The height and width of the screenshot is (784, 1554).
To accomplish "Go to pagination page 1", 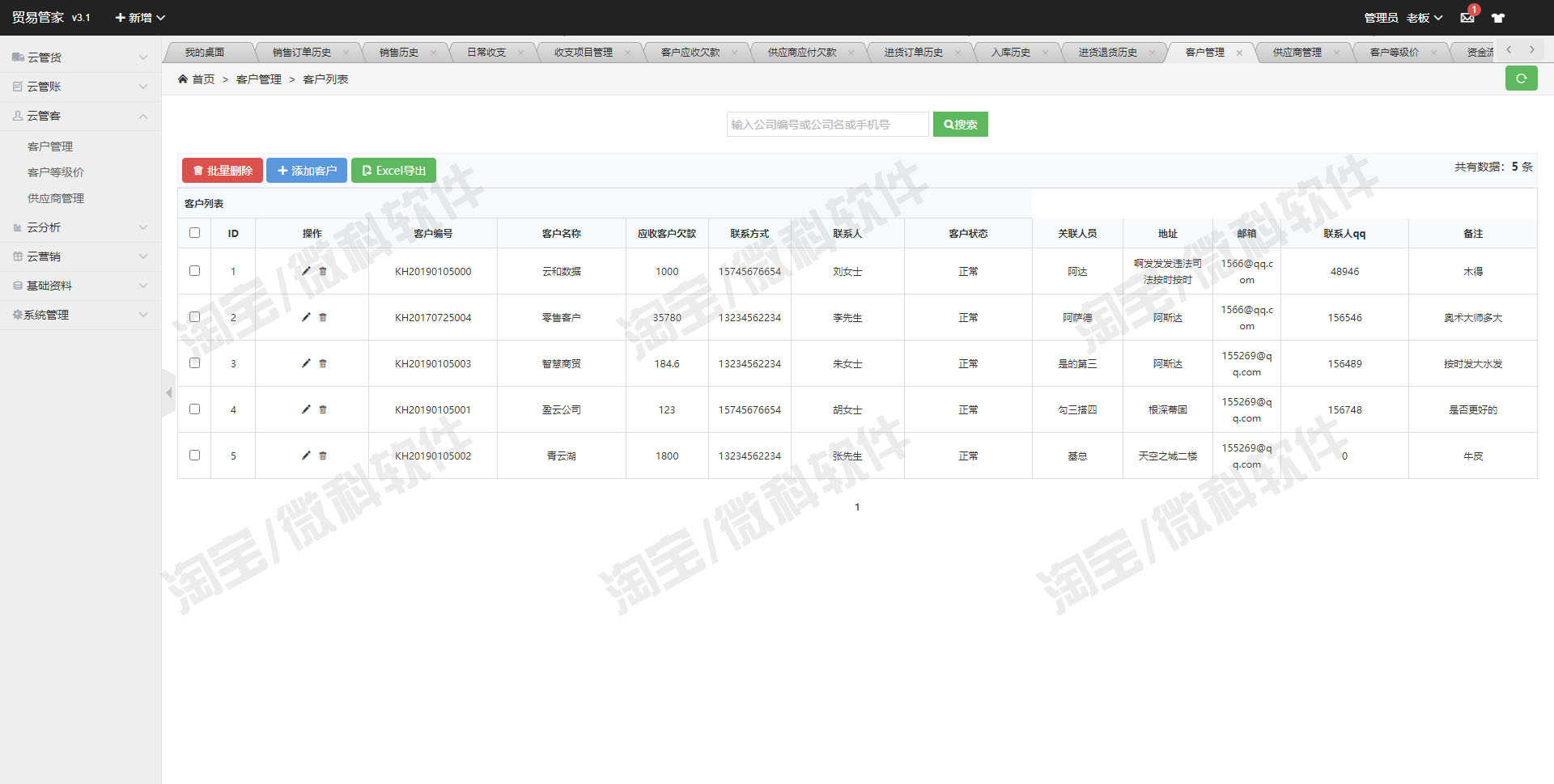I will point(857,507).
